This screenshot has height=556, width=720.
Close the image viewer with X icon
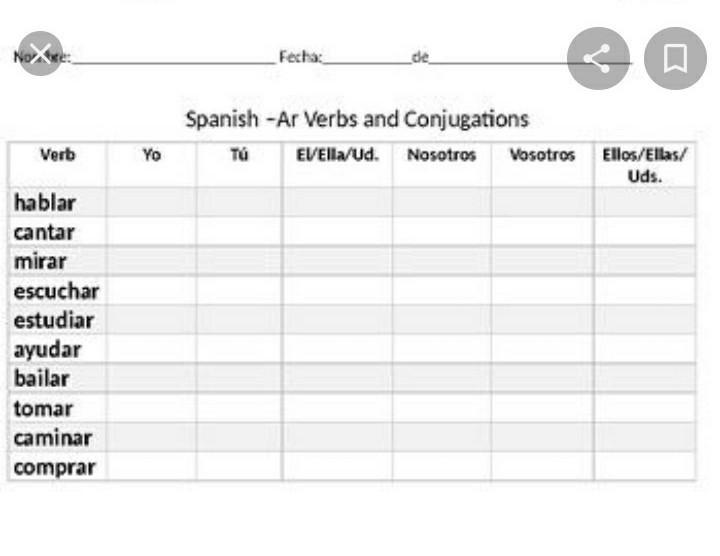40,54
